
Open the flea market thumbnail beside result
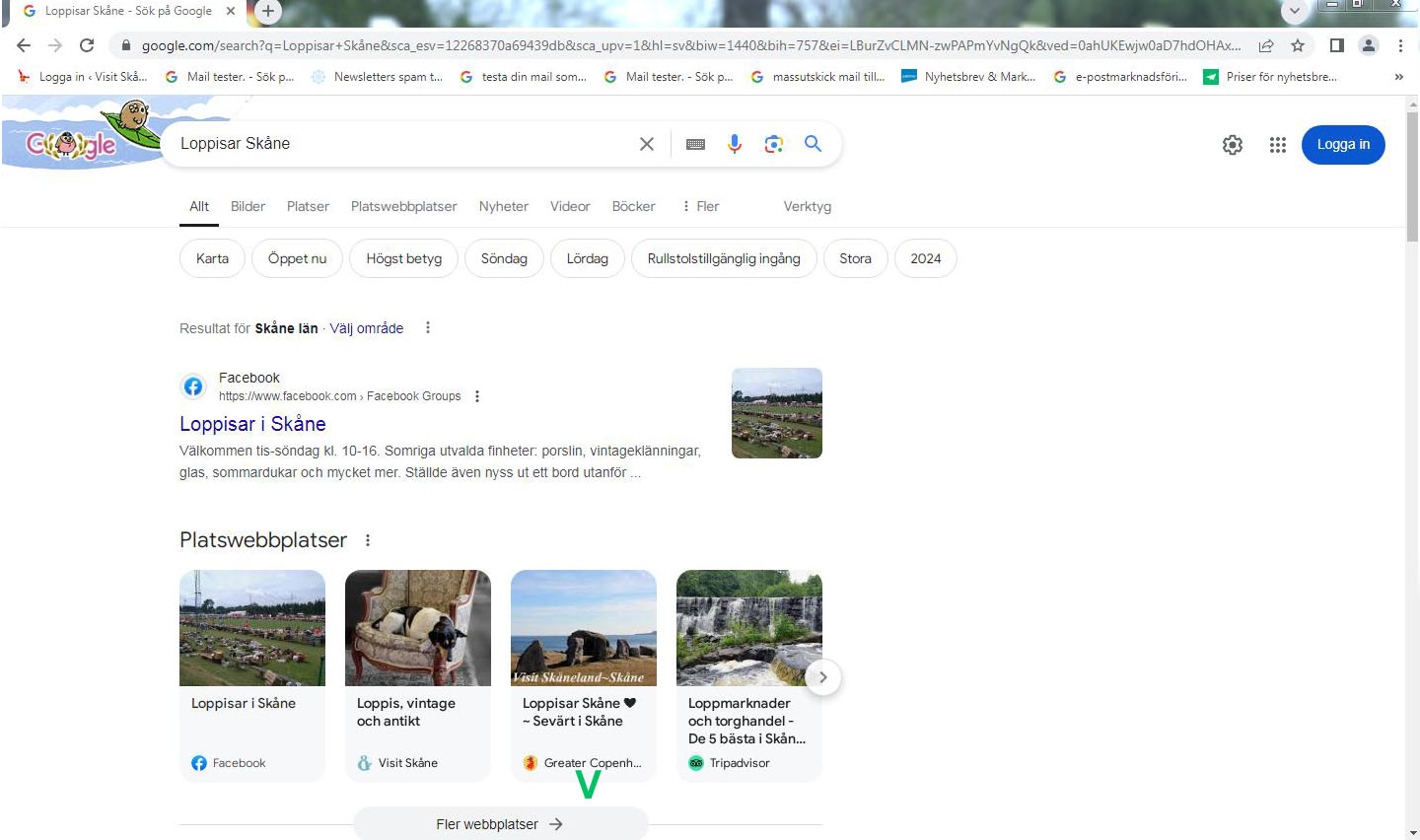pyautogui.click(x=777, y=413)
